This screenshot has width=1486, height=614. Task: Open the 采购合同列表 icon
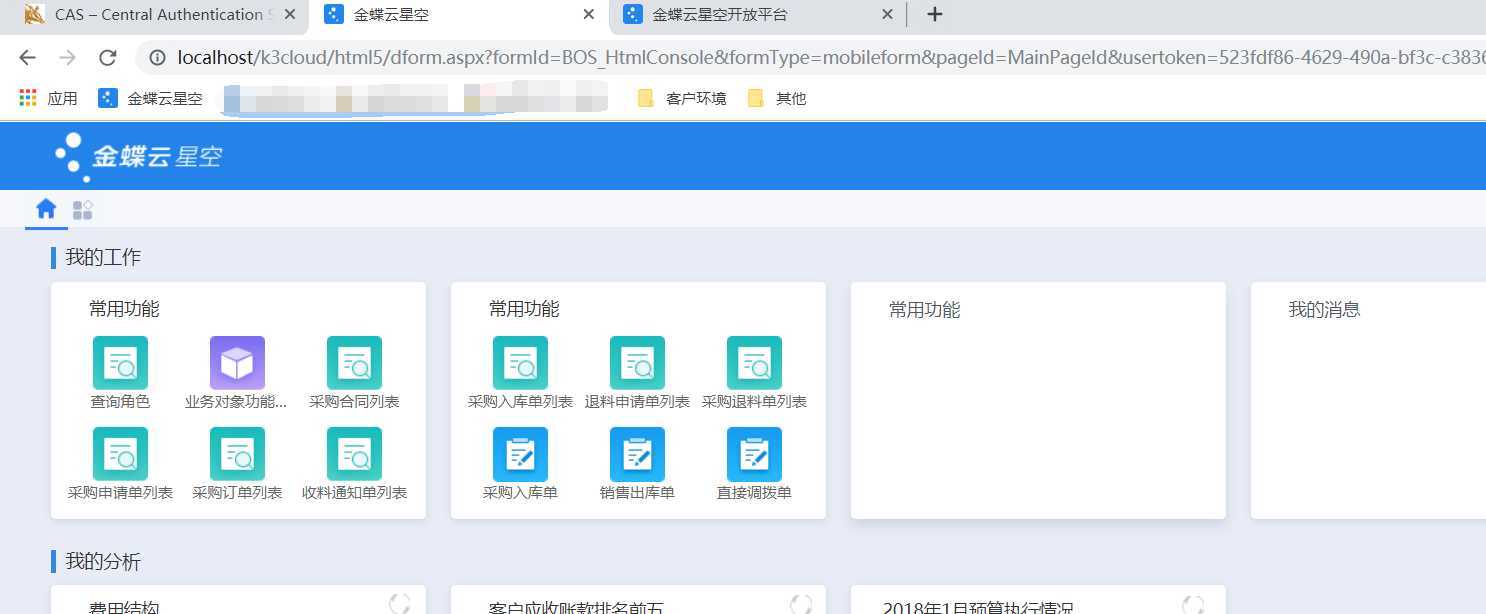point(354,362)
